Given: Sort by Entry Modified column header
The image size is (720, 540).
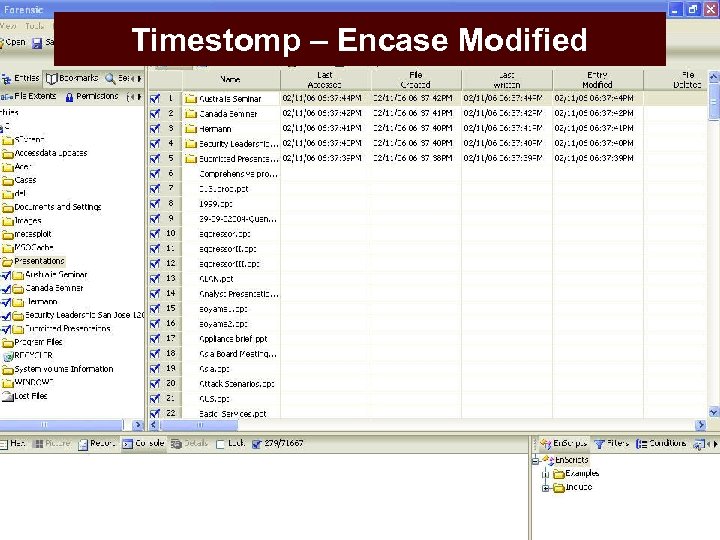Looking at the screenshot, I should (x=597, y=79).
